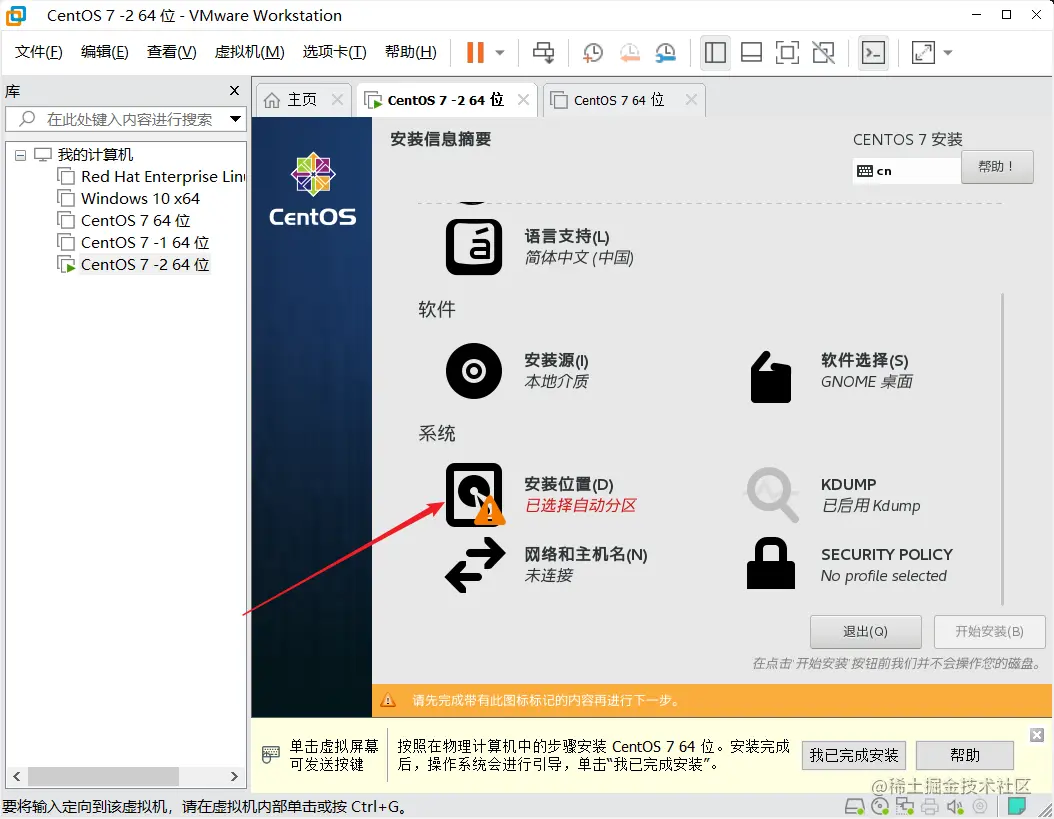Click the 退出(Q) button
This screenshot has width=1054, height=819.
[865, 631]
